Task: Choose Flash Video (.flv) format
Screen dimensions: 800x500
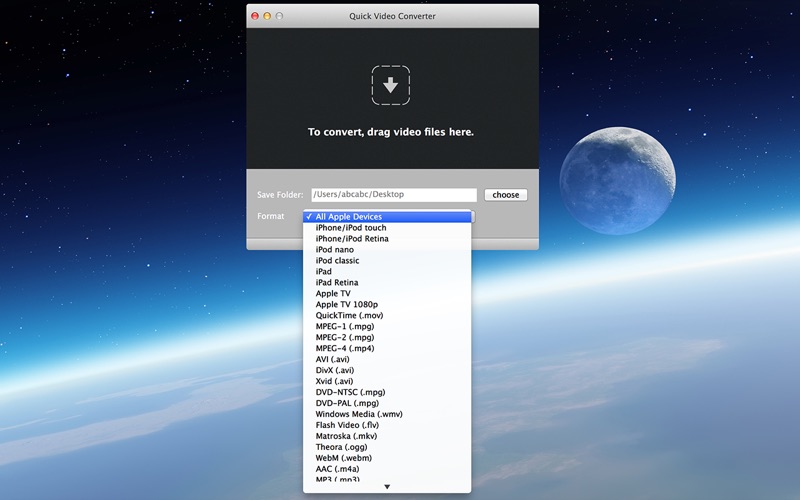Action: tap(387, 425)
